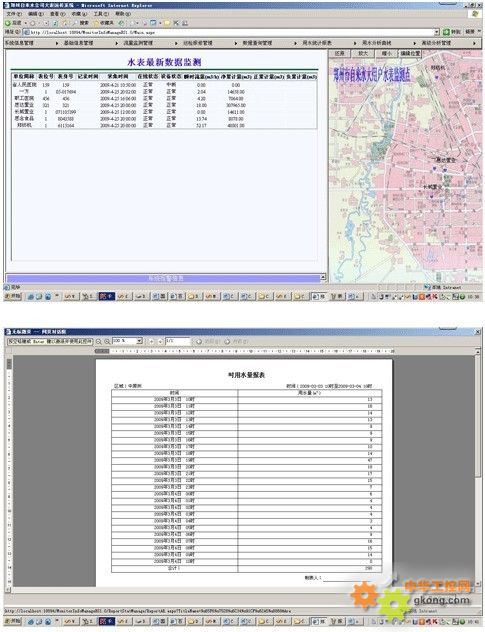Click the 还原 map reset button
The image size is (485, 632).
click(x=340, y=54)
